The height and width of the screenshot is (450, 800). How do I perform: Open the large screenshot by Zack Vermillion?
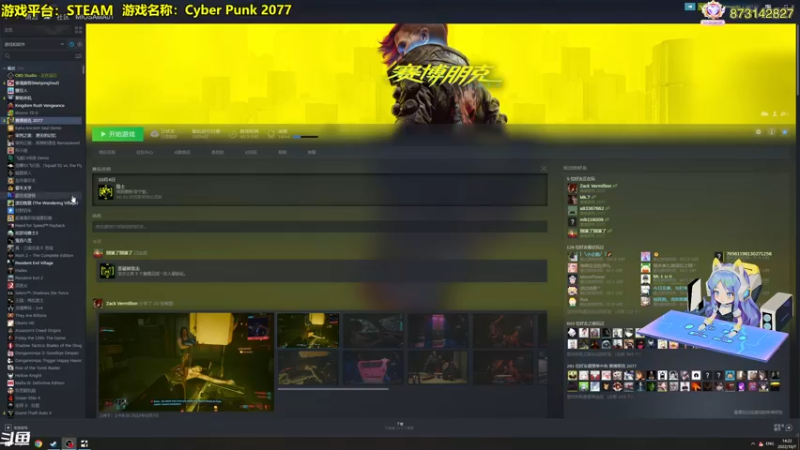[x=186, y=362]
